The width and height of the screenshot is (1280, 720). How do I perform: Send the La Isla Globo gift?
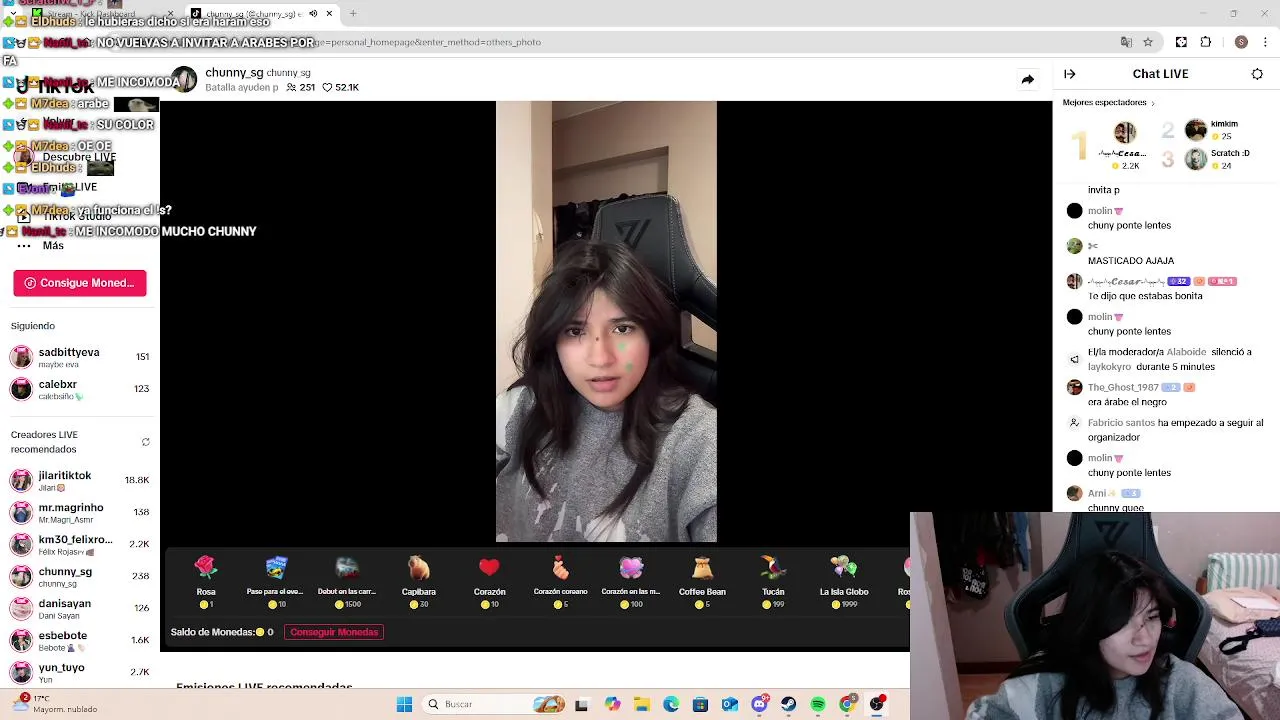[844, 582]
